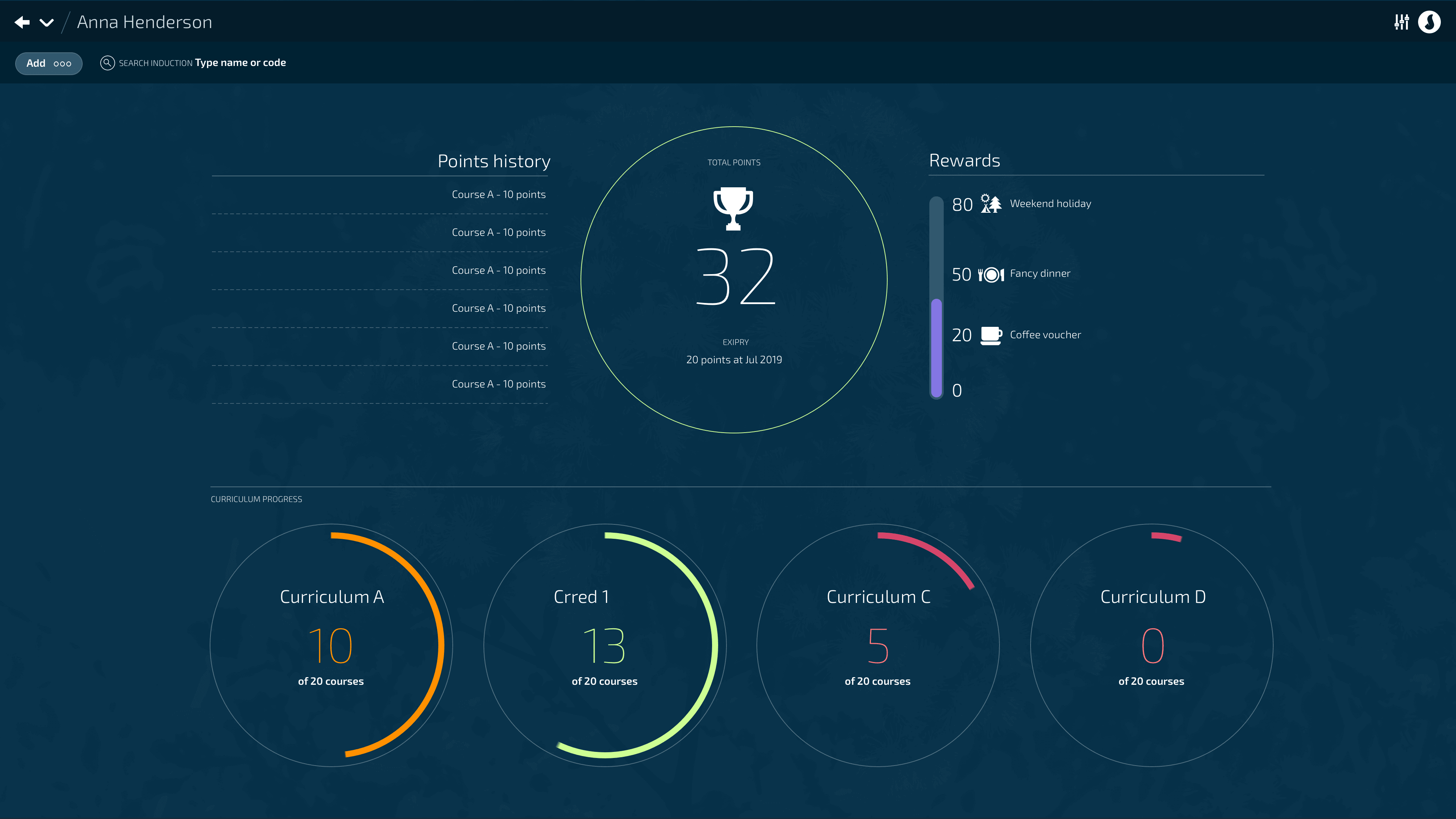Open the Cred 1 progress circle

[x=604, y=645]
